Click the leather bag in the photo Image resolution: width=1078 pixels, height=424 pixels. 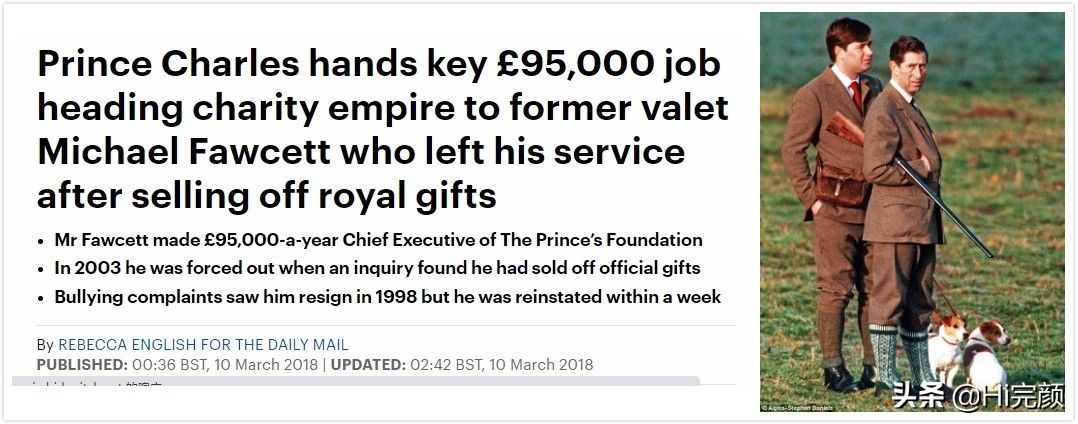[840, 185]
